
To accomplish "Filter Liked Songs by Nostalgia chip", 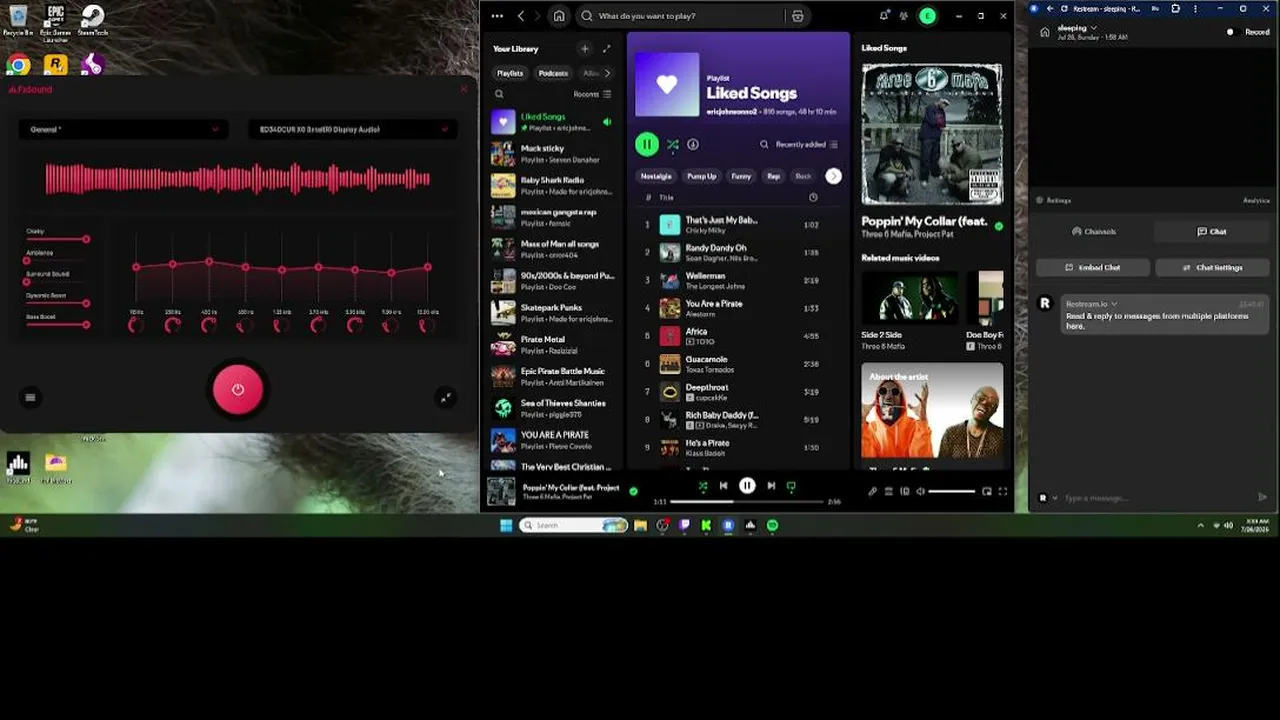I will (656, 176).
